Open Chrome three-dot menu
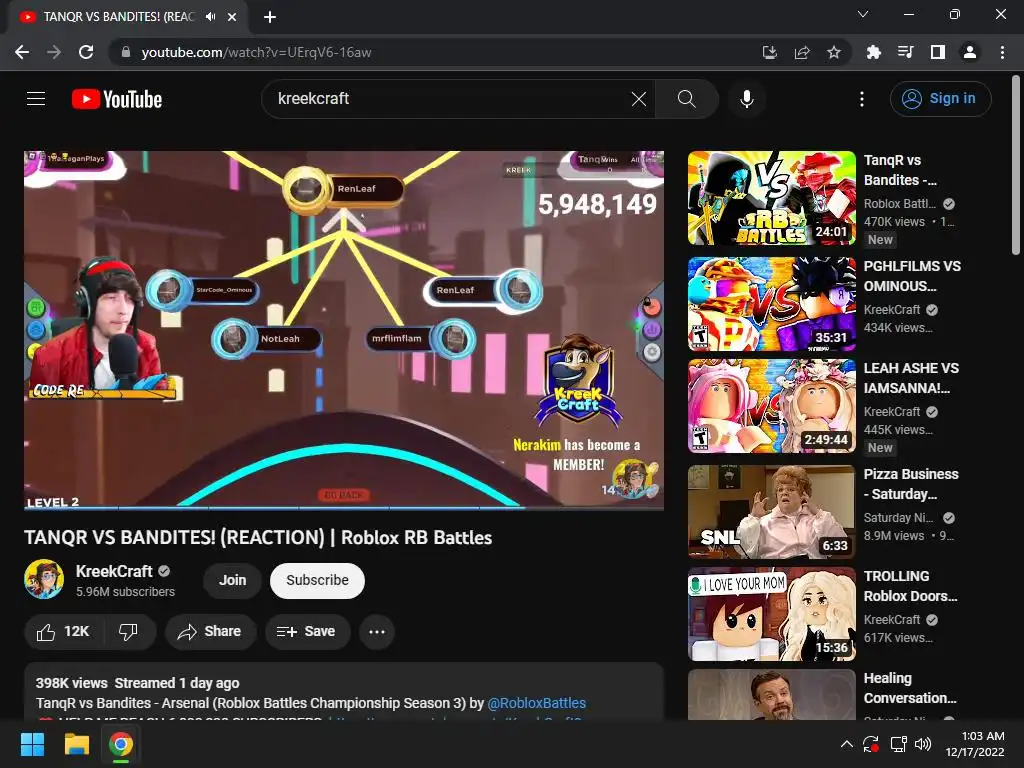 point(1002,52)
